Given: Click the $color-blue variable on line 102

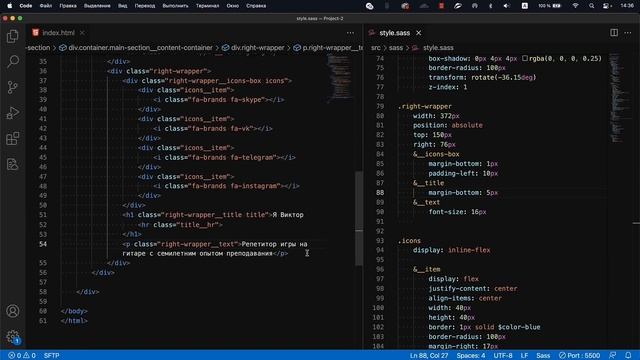Looking at the screenshot, I should [519, 327].
